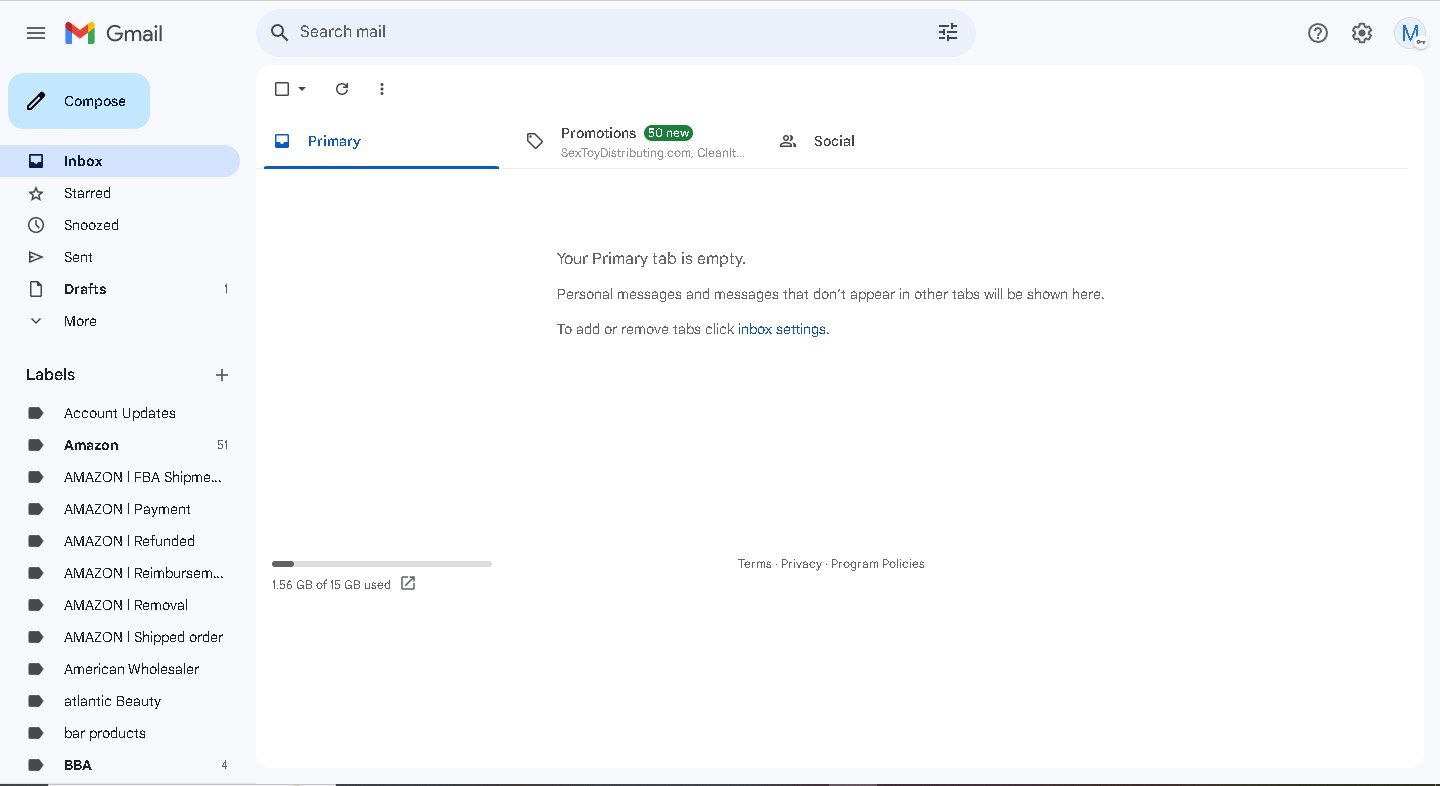Click the refresh mail icon

[342, 89]
